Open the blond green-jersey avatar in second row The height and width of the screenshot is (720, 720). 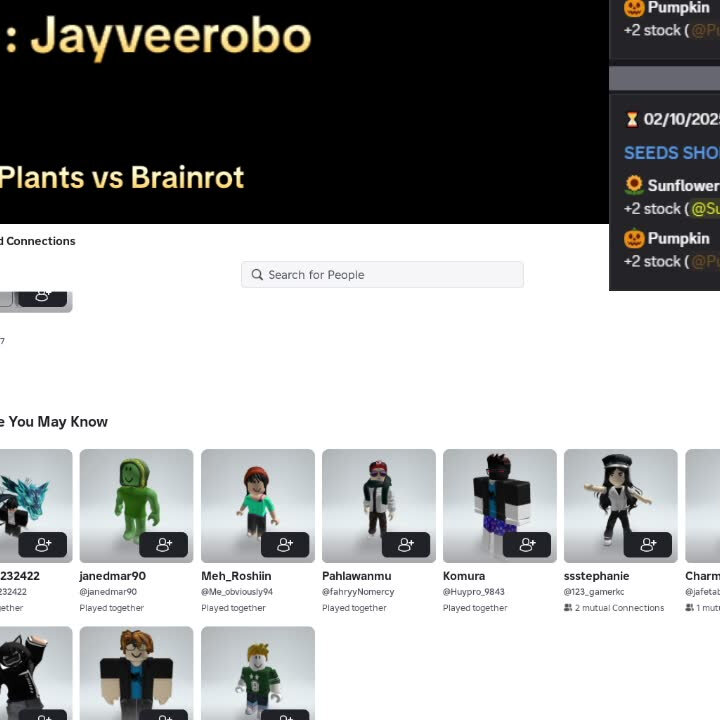(x=257, y=672)
